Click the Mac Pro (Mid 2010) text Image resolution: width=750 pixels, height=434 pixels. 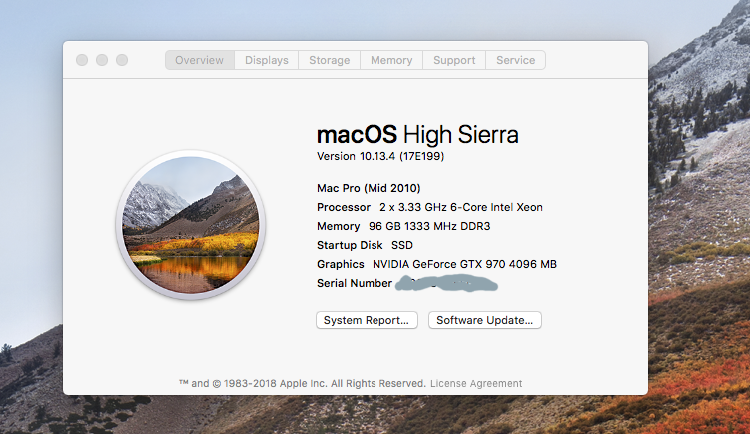tap(368, 188)
